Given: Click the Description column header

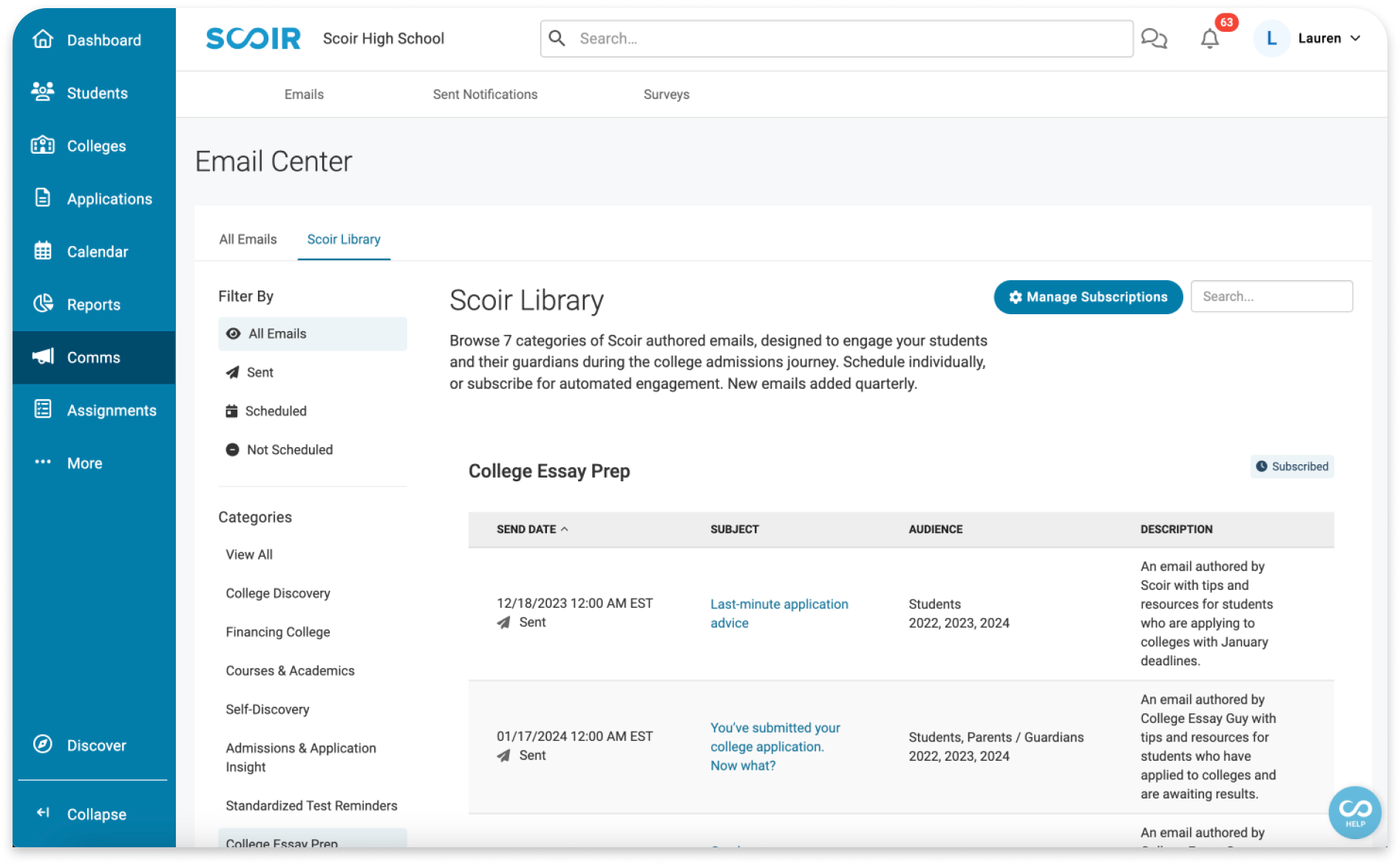Looking at the screenshot, I should tap(1176, 529).
